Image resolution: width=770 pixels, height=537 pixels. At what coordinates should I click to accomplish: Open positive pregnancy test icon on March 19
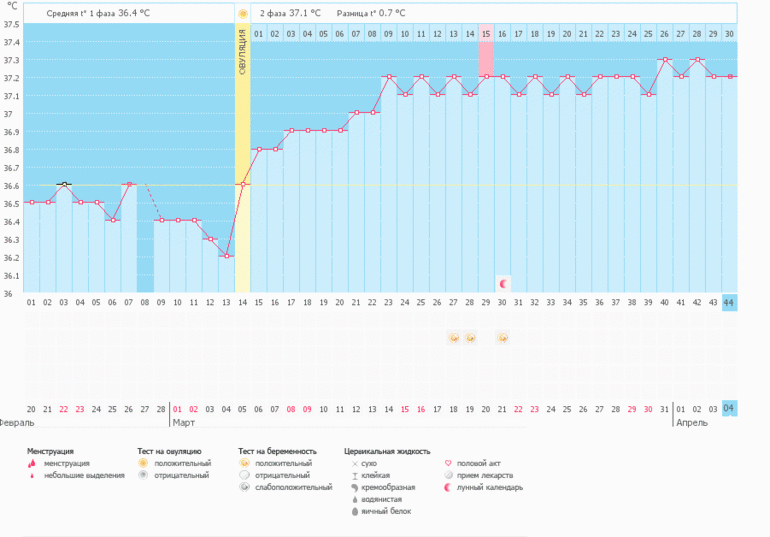[470, 338]
